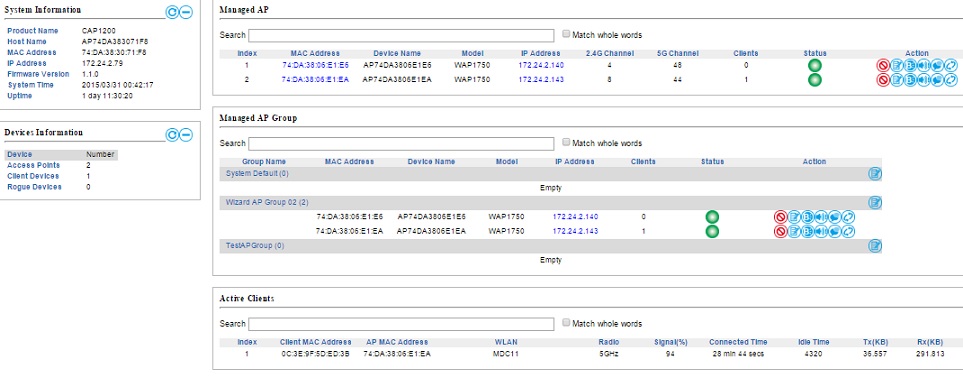Sort by Client MAC Address column header
Screen dimensions: 963x378
pos(316,342)
